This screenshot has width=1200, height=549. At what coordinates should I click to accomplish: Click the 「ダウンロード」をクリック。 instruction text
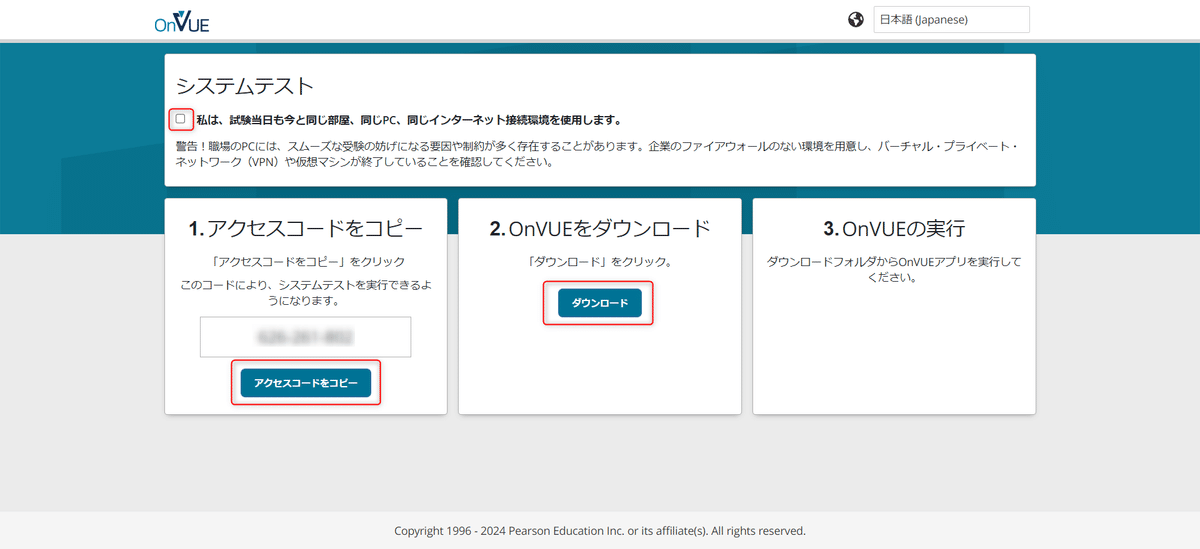coord(600,262)
